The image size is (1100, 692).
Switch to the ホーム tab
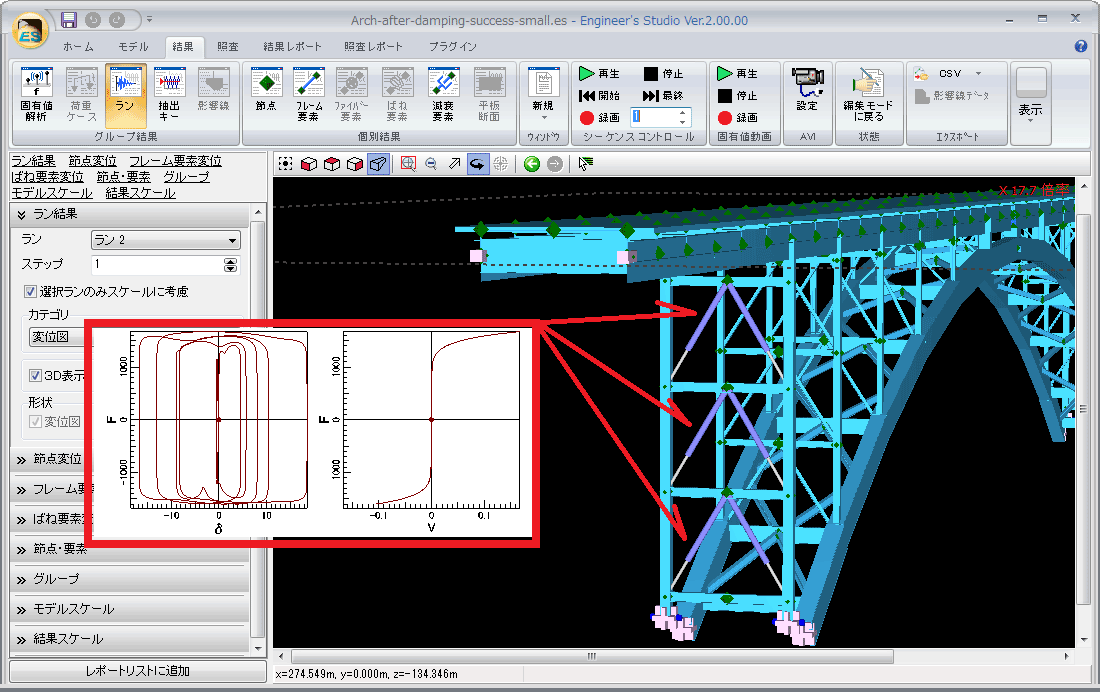point(79,46)
